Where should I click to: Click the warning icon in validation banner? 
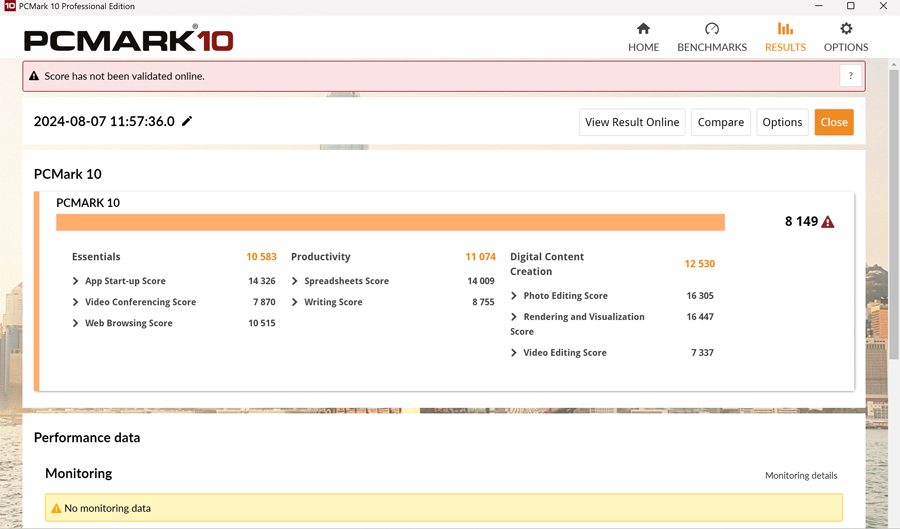34,76
